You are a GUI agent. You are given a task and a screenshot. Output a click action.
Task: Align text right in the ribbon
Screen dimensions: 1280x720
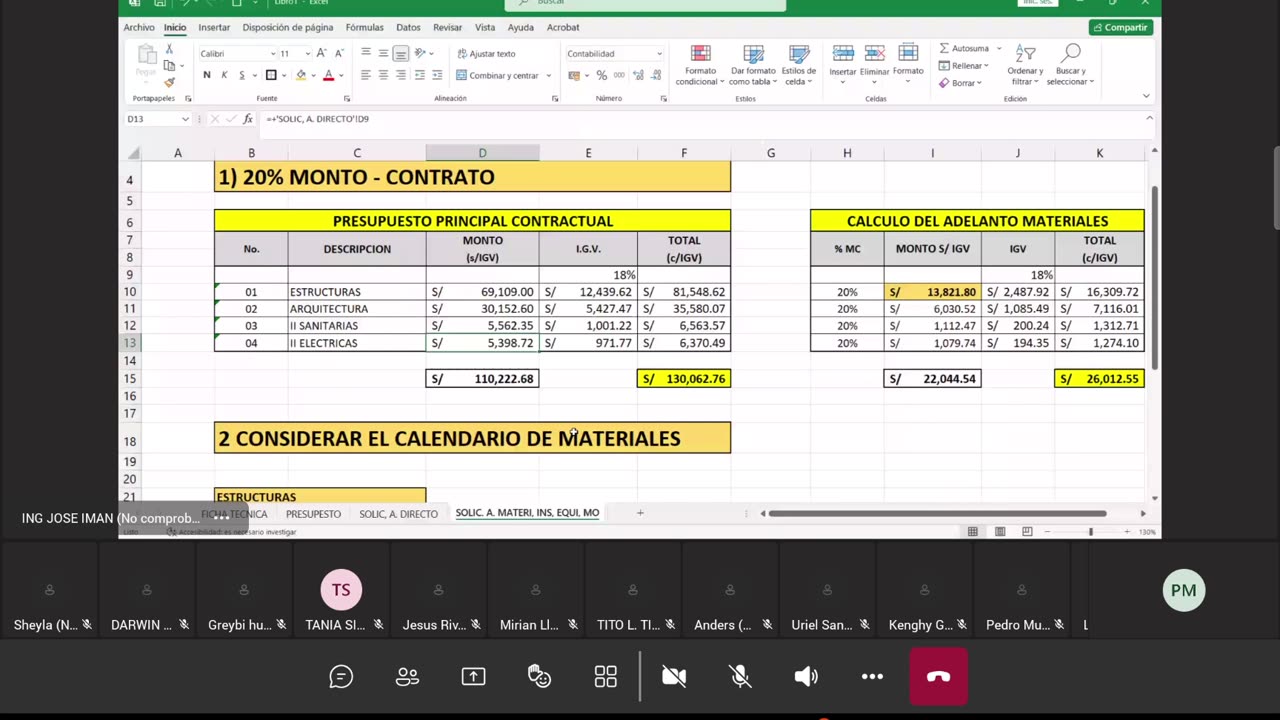401,75
